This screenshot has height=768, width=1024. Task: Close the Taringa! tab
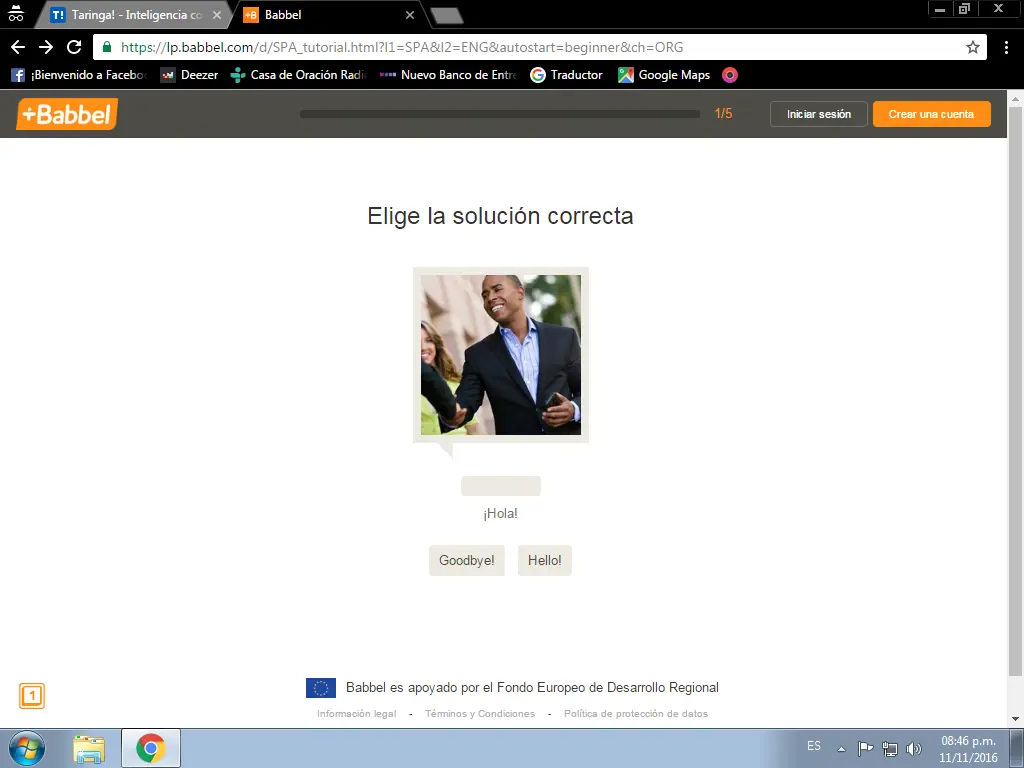point(217,14)
